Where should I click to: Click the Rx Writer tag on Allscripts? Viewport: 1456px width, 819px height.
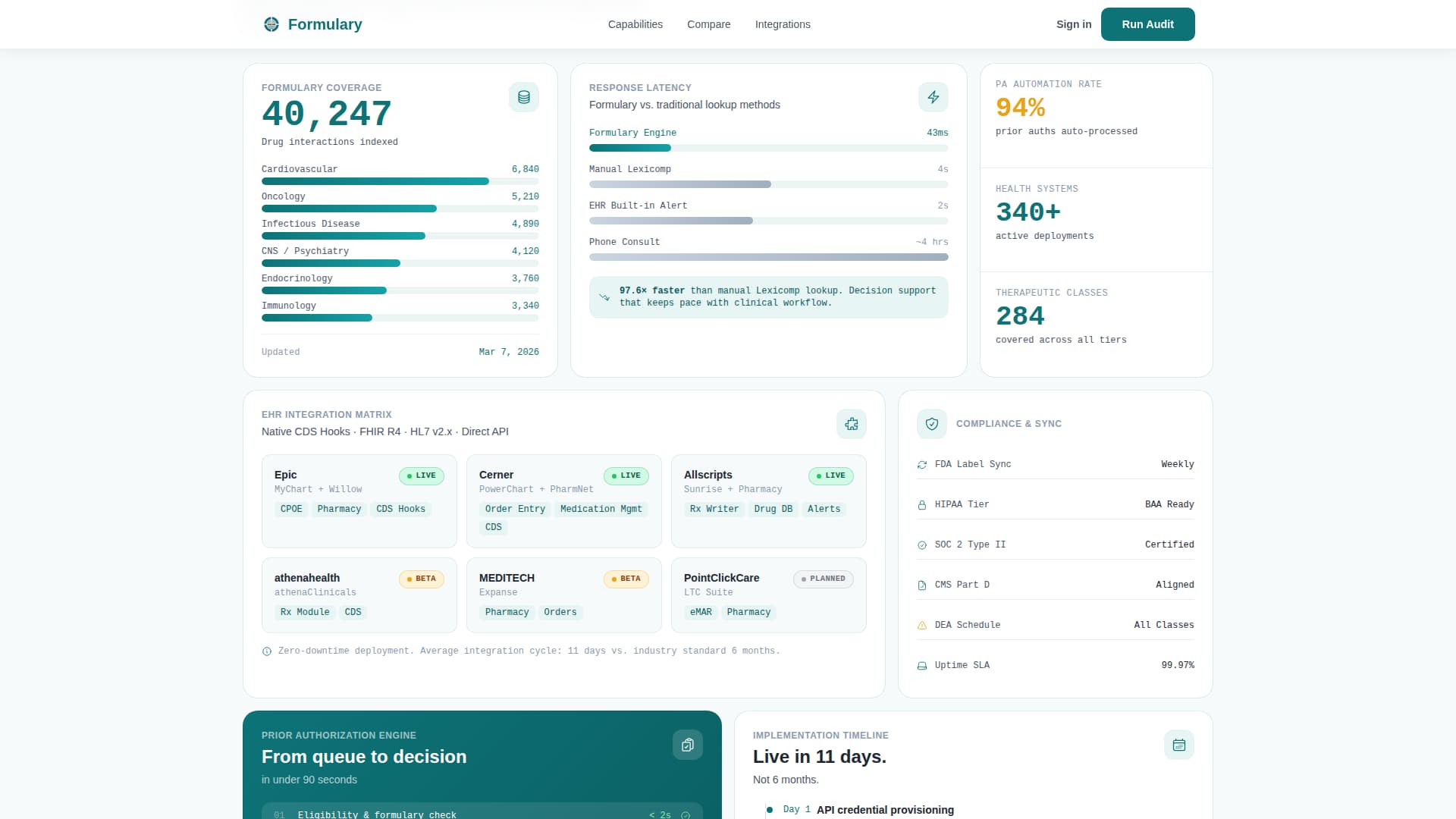click(714, 509)
